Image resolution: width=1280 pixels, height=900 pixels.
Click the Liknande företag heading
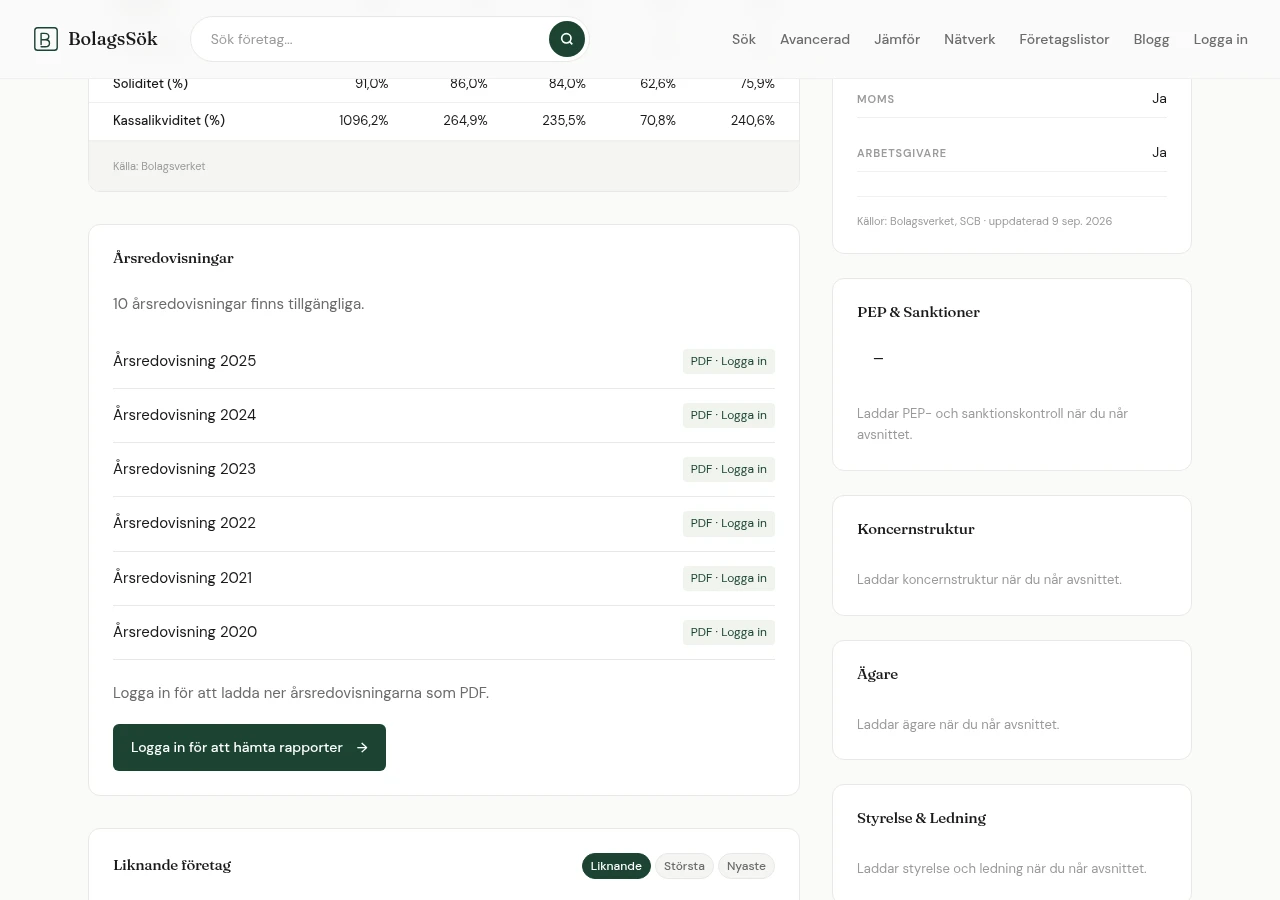[x=172, y=865]
